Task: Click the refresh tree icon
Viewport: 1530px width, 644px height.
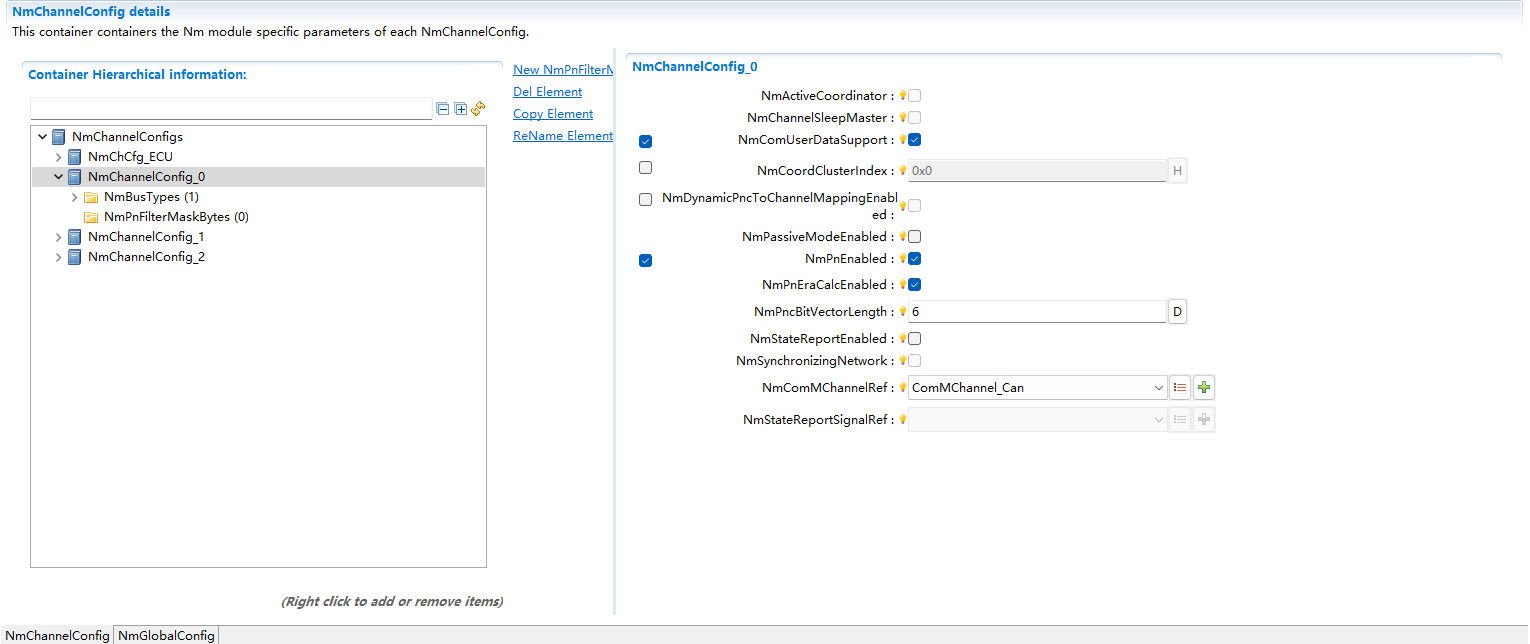Action: (478, 108)
